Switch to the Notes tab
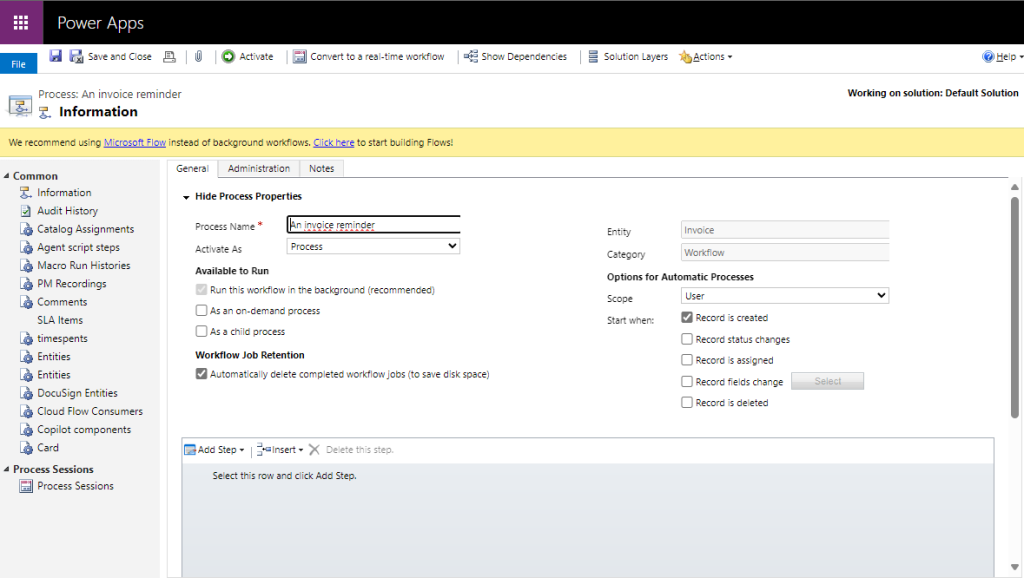The height and width of the screenshot is (578, 1024). tap(321, 169)
